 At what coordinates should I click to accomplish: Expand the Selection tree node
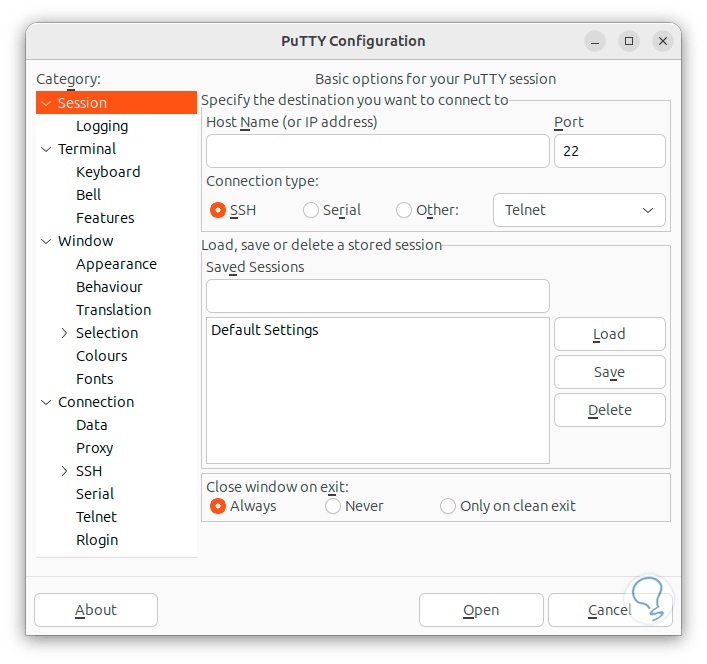pyautogui.click(x=64, y=333)
